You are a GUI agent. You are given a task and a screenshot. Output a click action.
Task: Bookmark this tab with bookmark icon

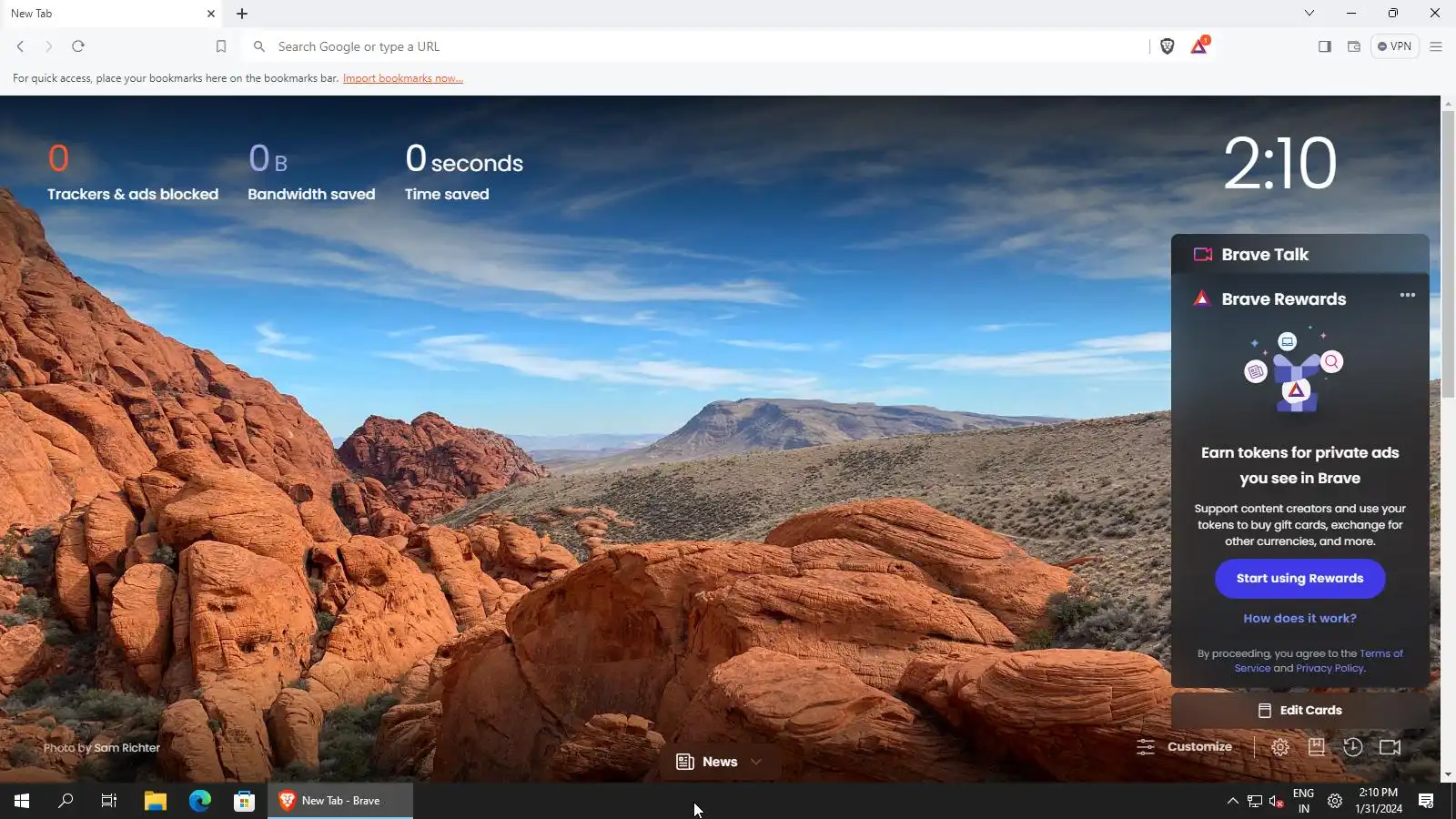(x=221, y=46)
